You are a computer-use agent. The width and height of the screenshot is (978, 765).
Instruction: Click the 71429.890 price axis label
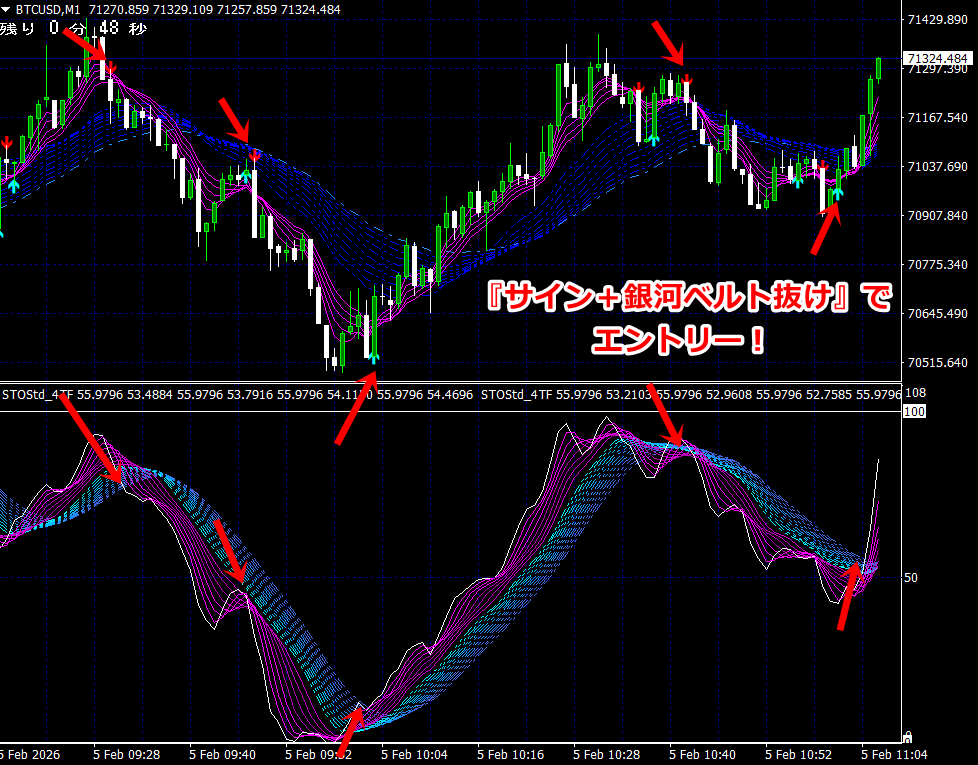tap(937, 20)
